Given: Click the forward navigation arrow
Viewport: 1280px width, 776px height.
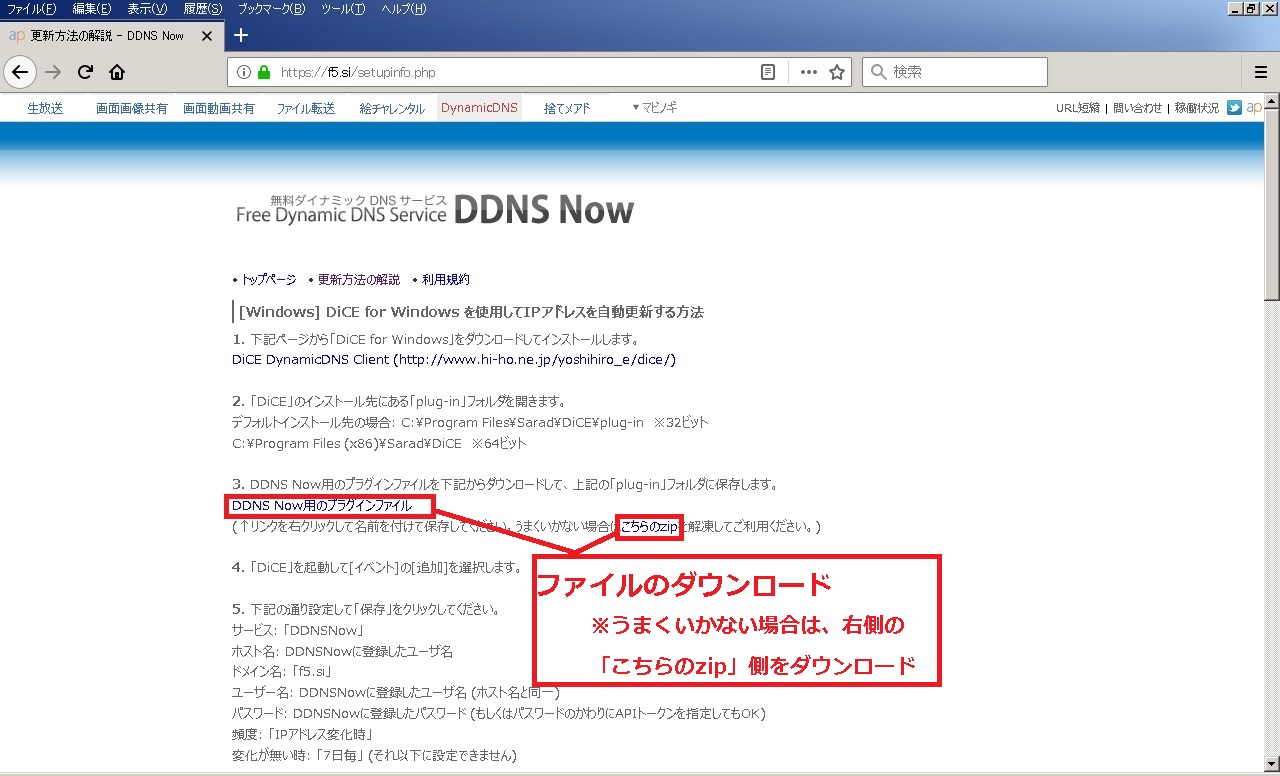Looking at the screenshot, I should (53, 72).
